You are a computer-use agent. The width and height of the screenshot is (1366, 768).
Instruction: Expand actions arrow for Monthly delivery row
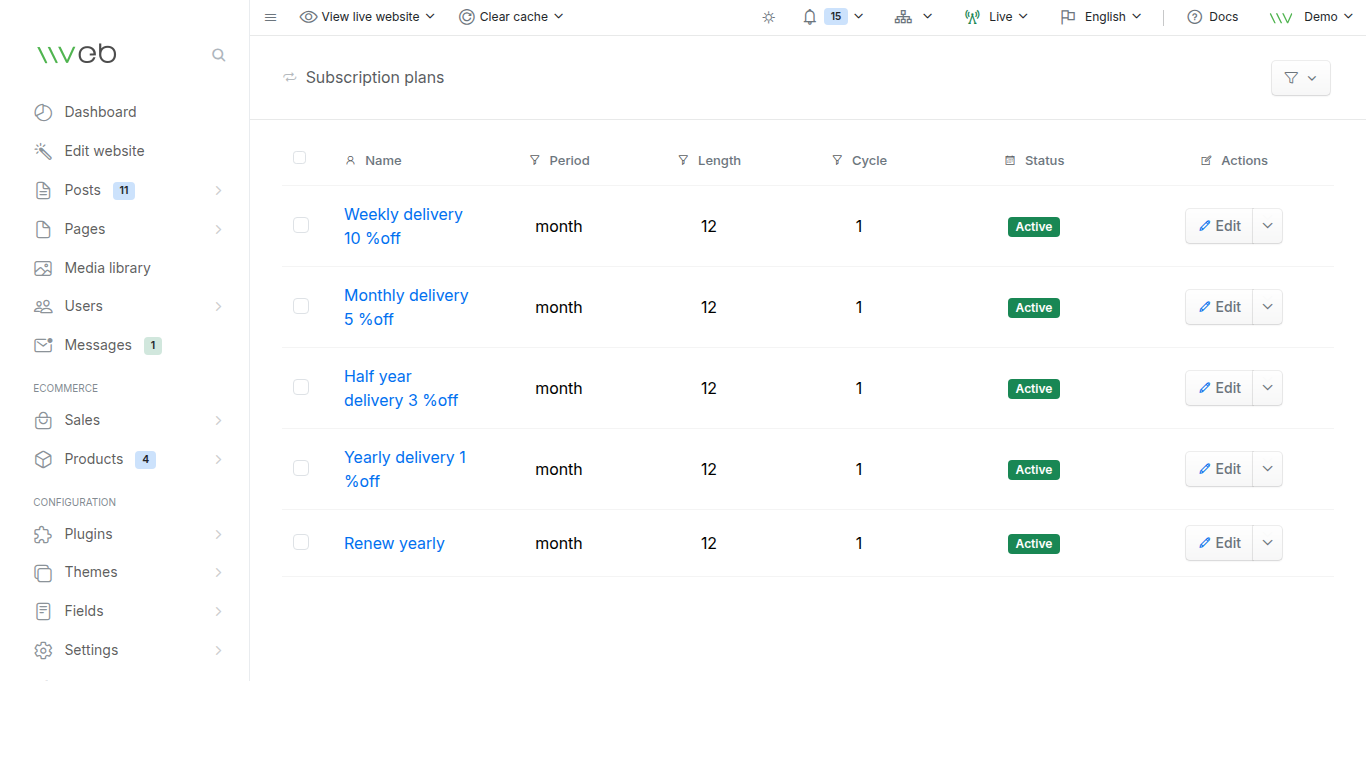(1268, 307)
